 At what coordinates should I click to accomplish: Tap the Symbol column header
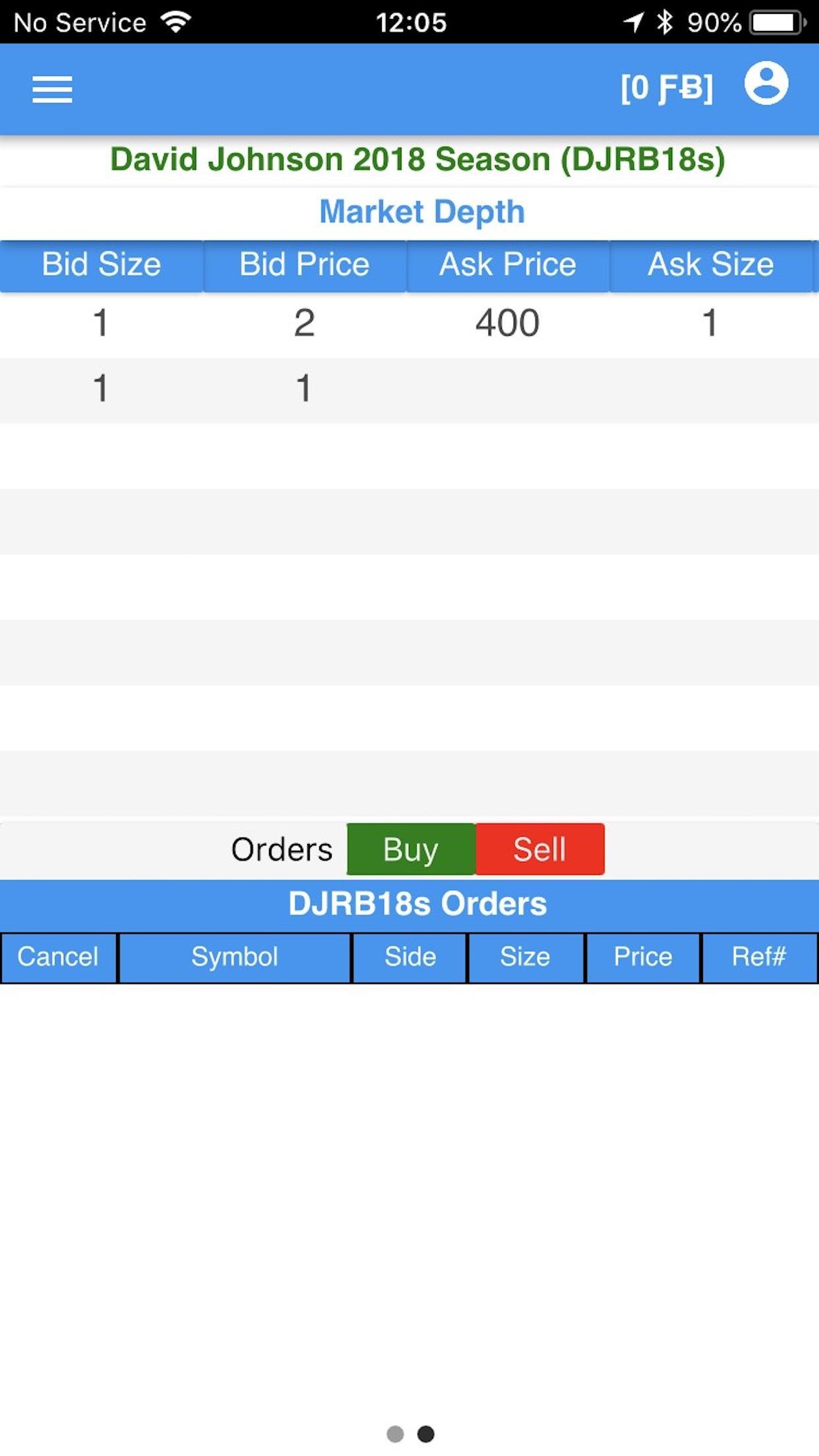tap(234, 957)
